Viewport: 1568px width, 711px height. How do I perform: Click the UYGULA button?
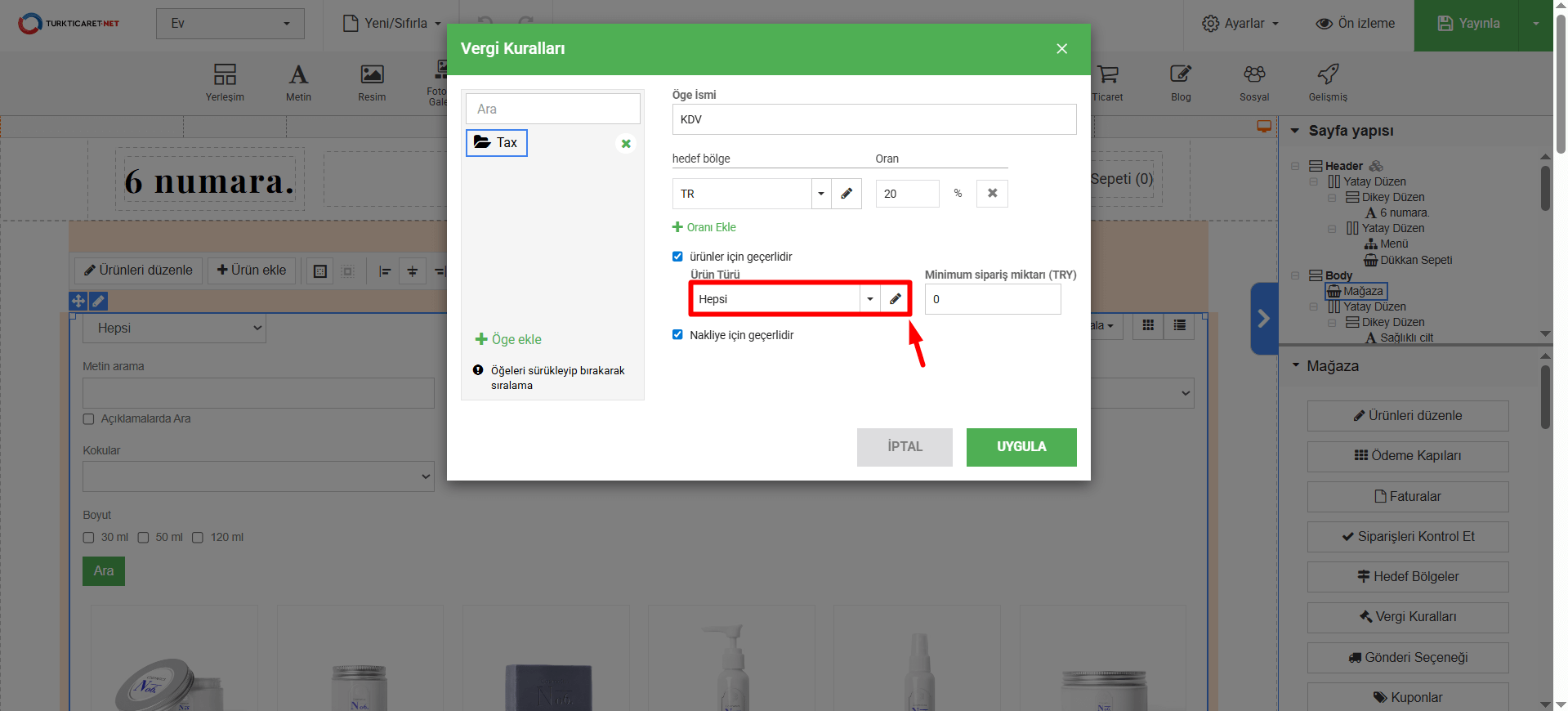click(x=1021, y=447)
